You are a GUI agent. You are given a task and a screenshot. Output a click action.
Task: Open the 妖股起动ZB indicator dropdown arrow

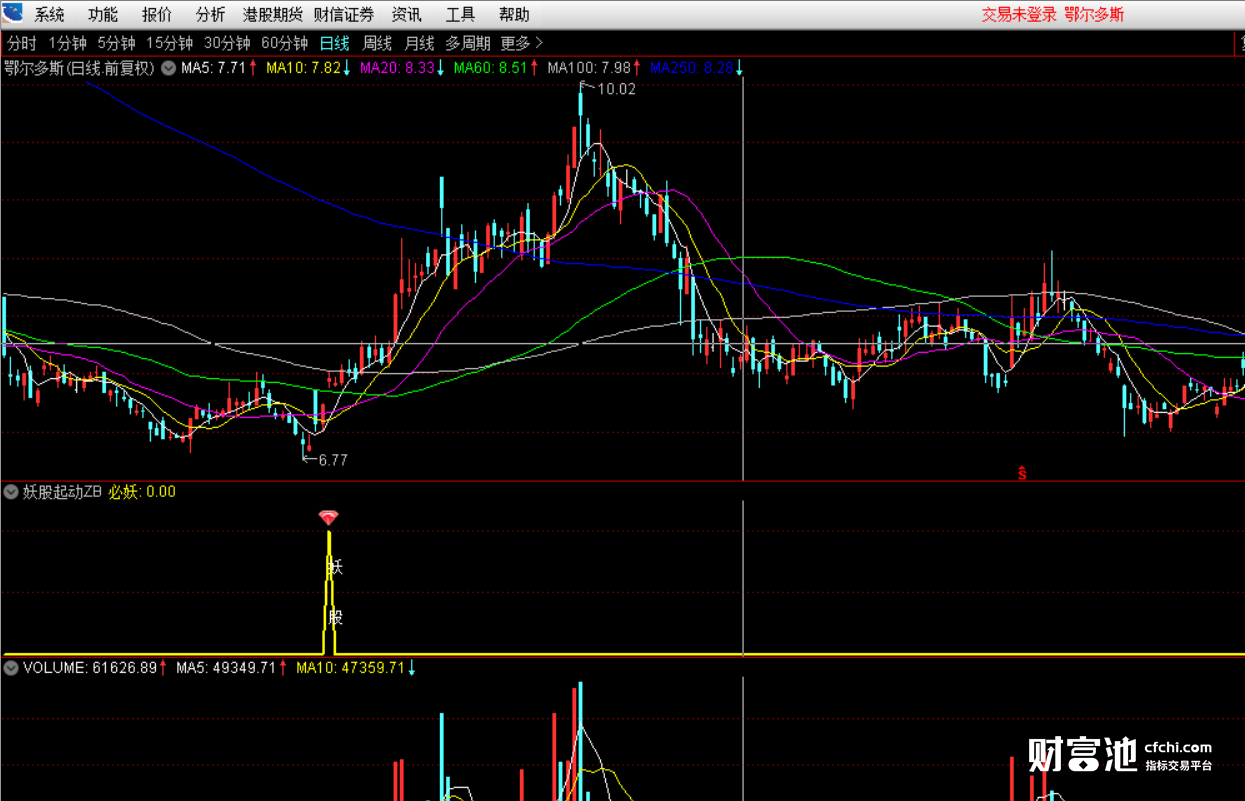pos(11,491)
